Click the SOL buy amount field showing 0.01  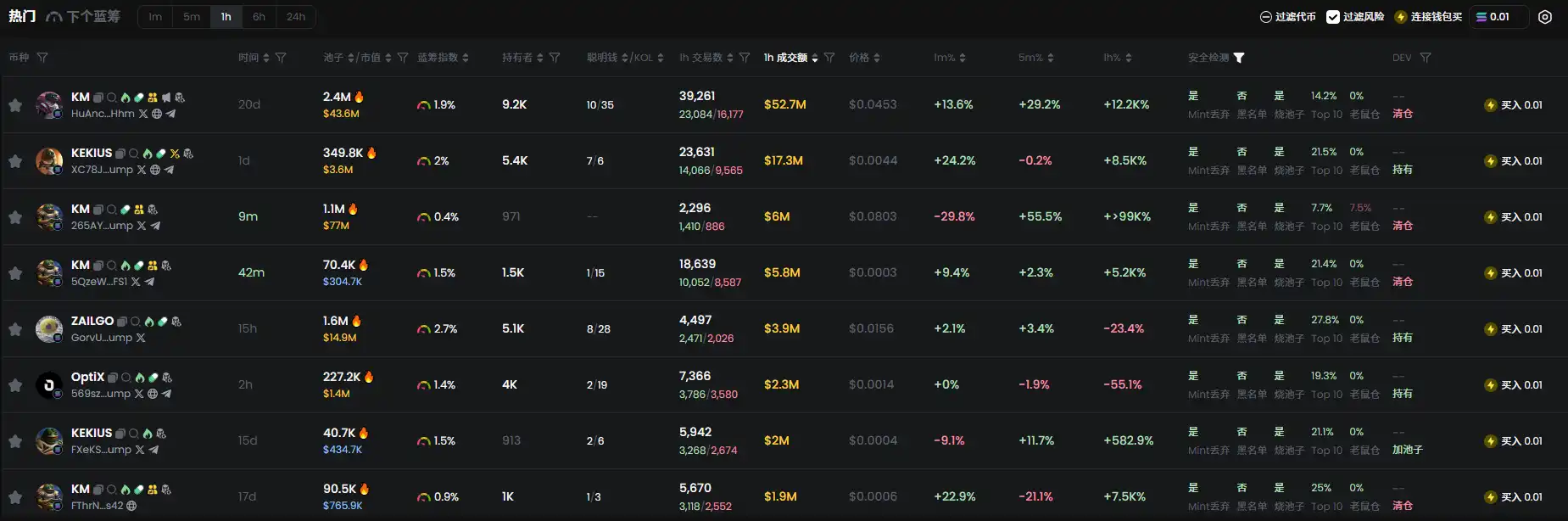click(x=1499, y=17)
